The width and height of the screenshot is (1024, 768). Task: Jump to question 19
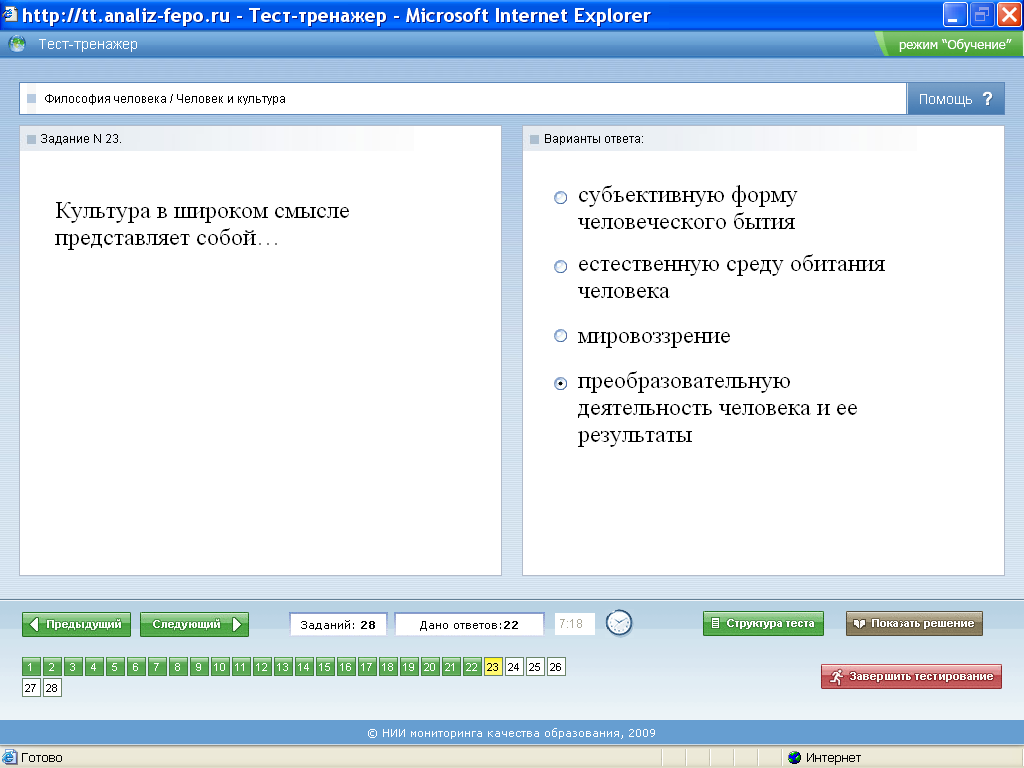(x=408, y=667)
